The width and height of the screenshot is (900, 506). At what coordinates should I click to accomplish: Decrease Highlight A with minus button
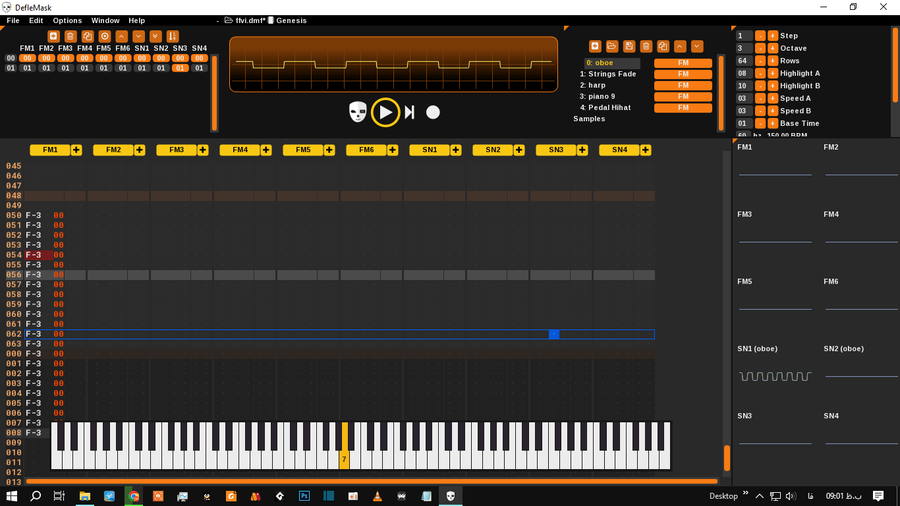760,73
